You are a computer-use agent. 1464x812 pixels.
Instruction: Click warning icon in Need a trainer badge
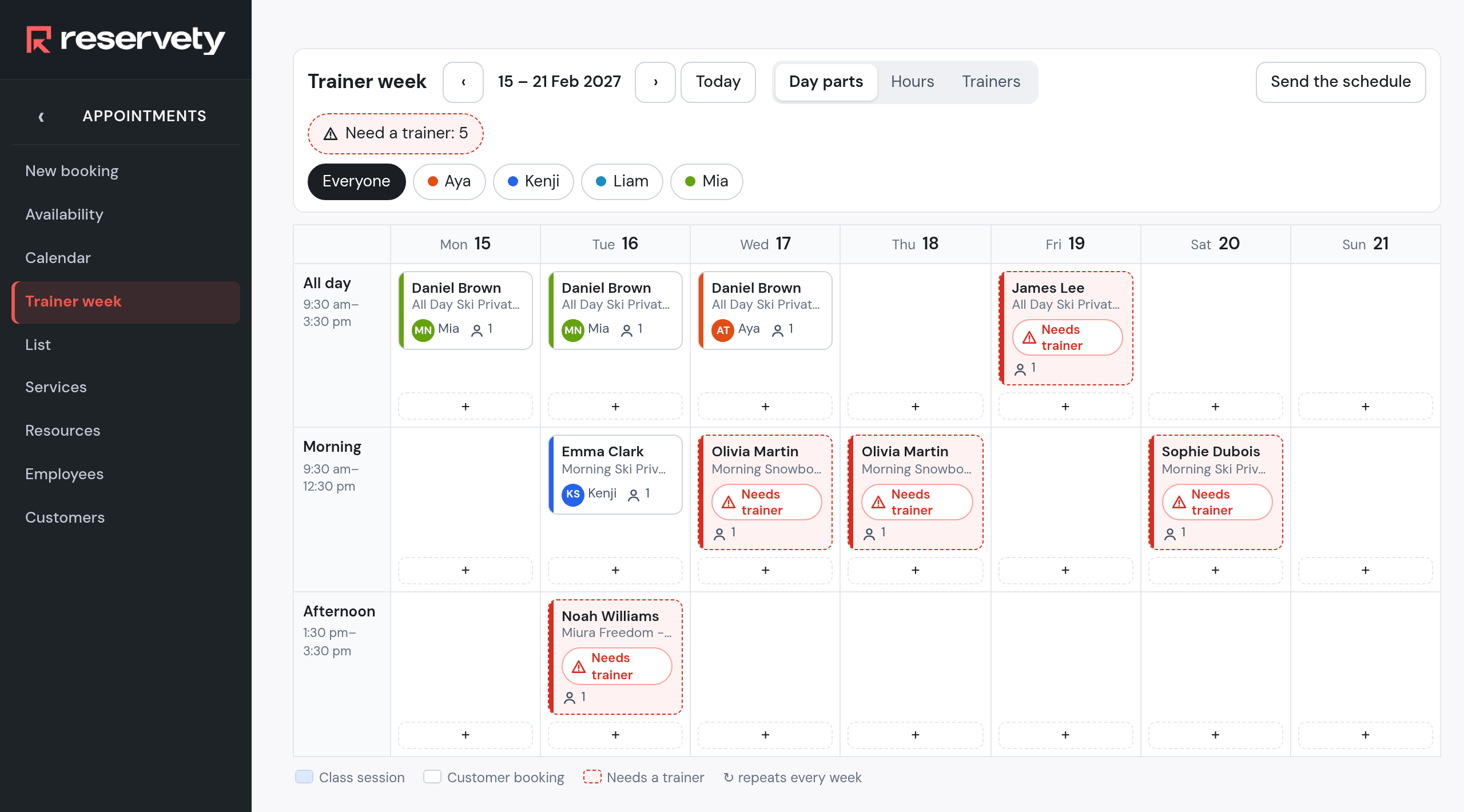tap(331, 134)
